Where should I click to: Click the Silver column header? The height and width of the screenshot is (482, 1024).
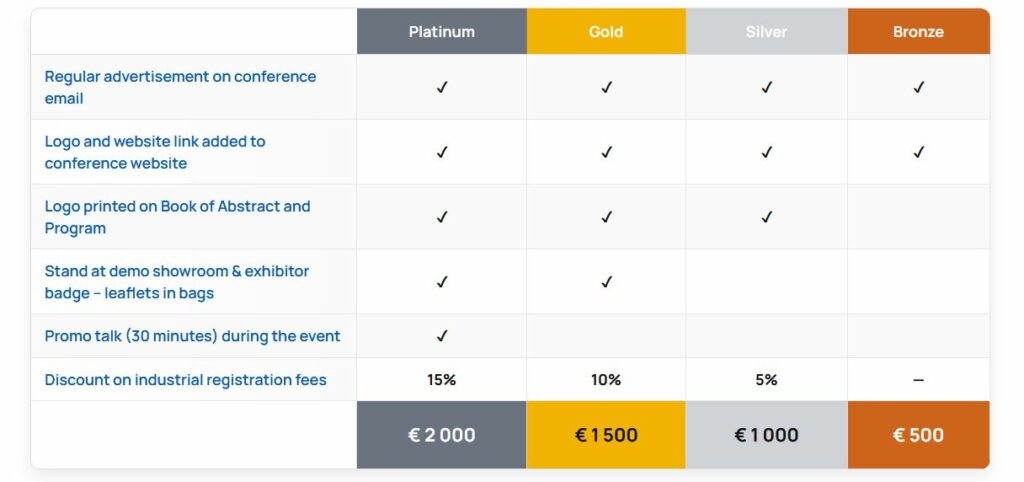766,32
